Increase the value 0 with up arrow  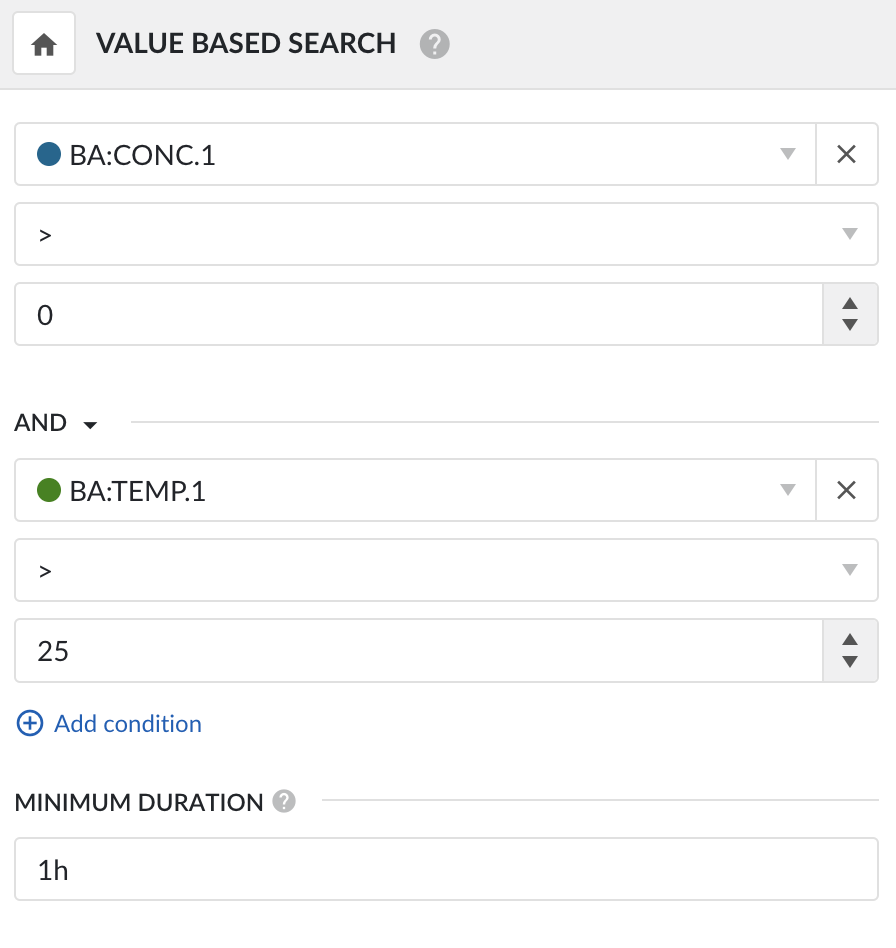(850, 304)
